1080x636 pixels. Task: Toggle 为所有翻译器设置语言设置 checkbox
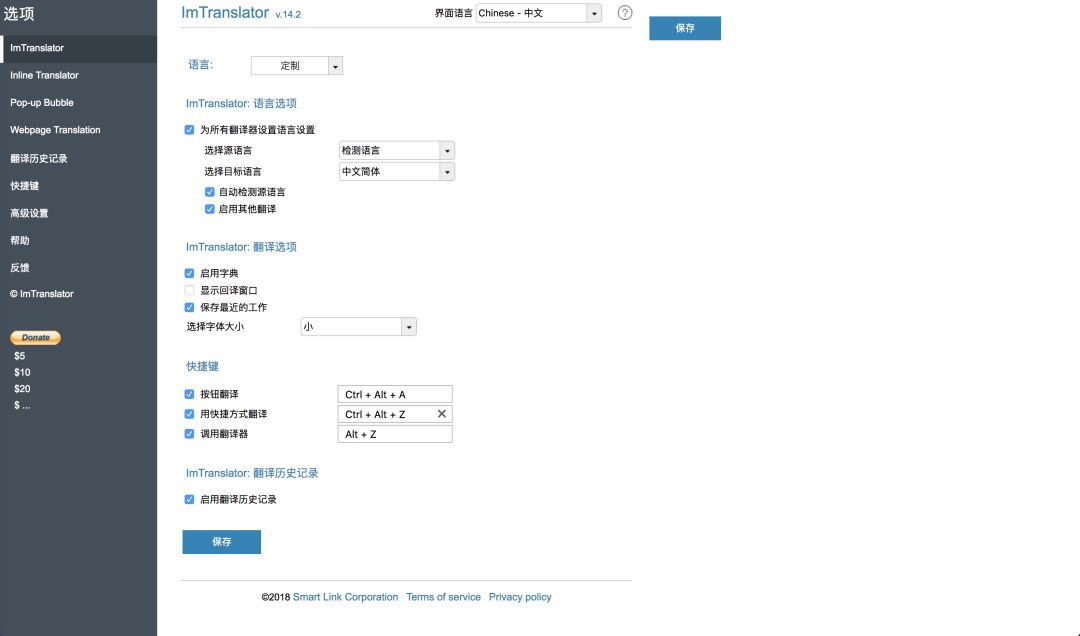pos(189,130)
